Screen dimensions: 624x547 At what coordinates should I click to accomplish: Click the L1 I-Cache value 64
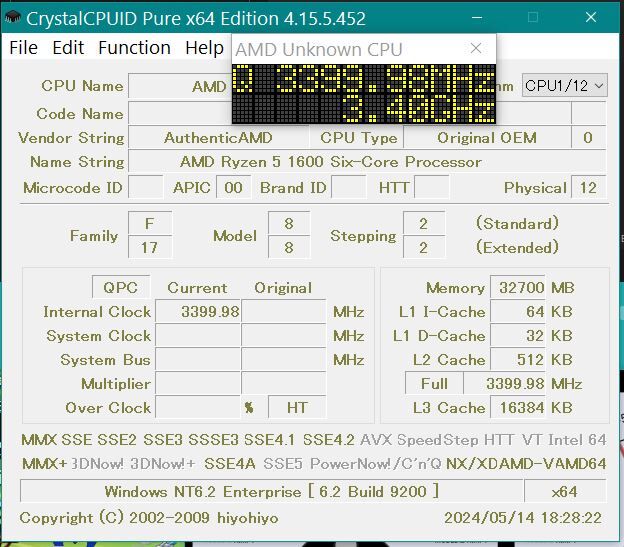[518, 311]
